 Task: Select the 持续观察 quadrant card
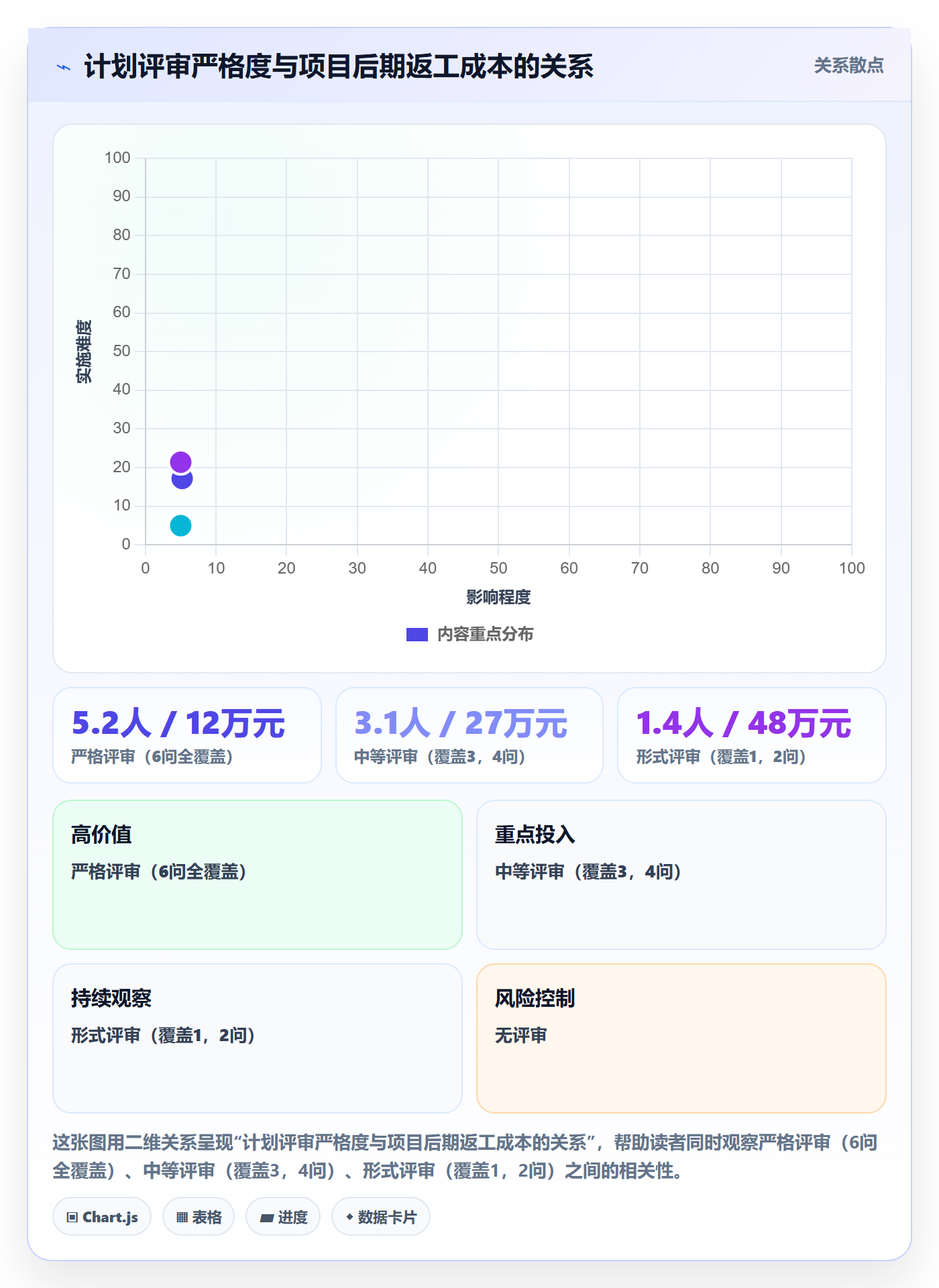[258, 1038]
